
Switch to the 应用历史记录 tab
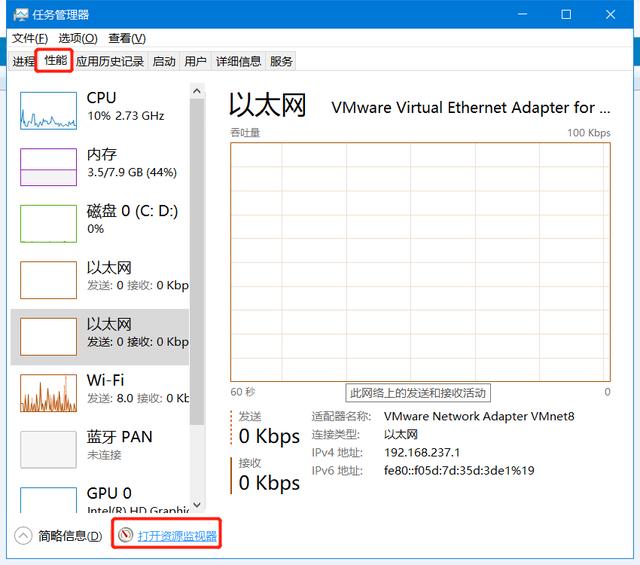coord(110,61)
